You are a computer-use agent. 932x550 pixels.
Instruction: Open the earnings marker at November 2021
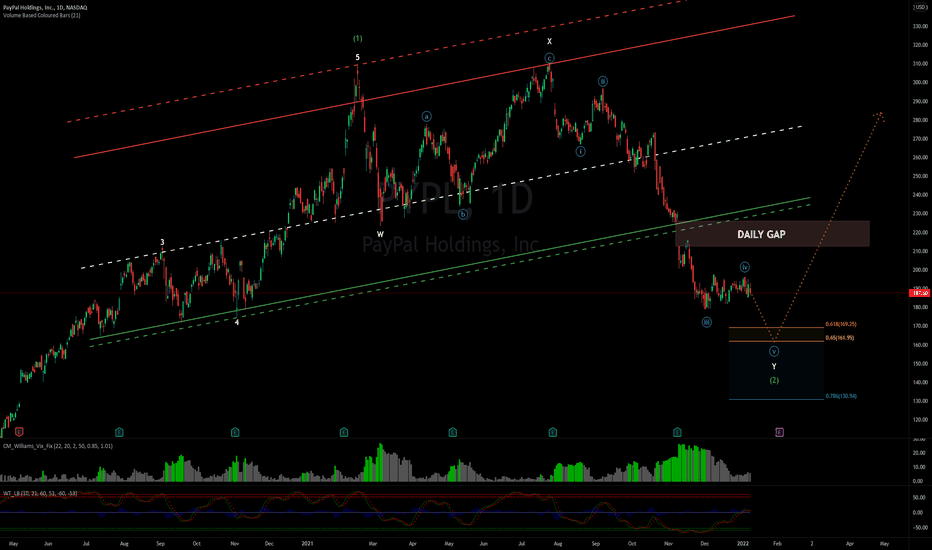[x=677, y=432]
